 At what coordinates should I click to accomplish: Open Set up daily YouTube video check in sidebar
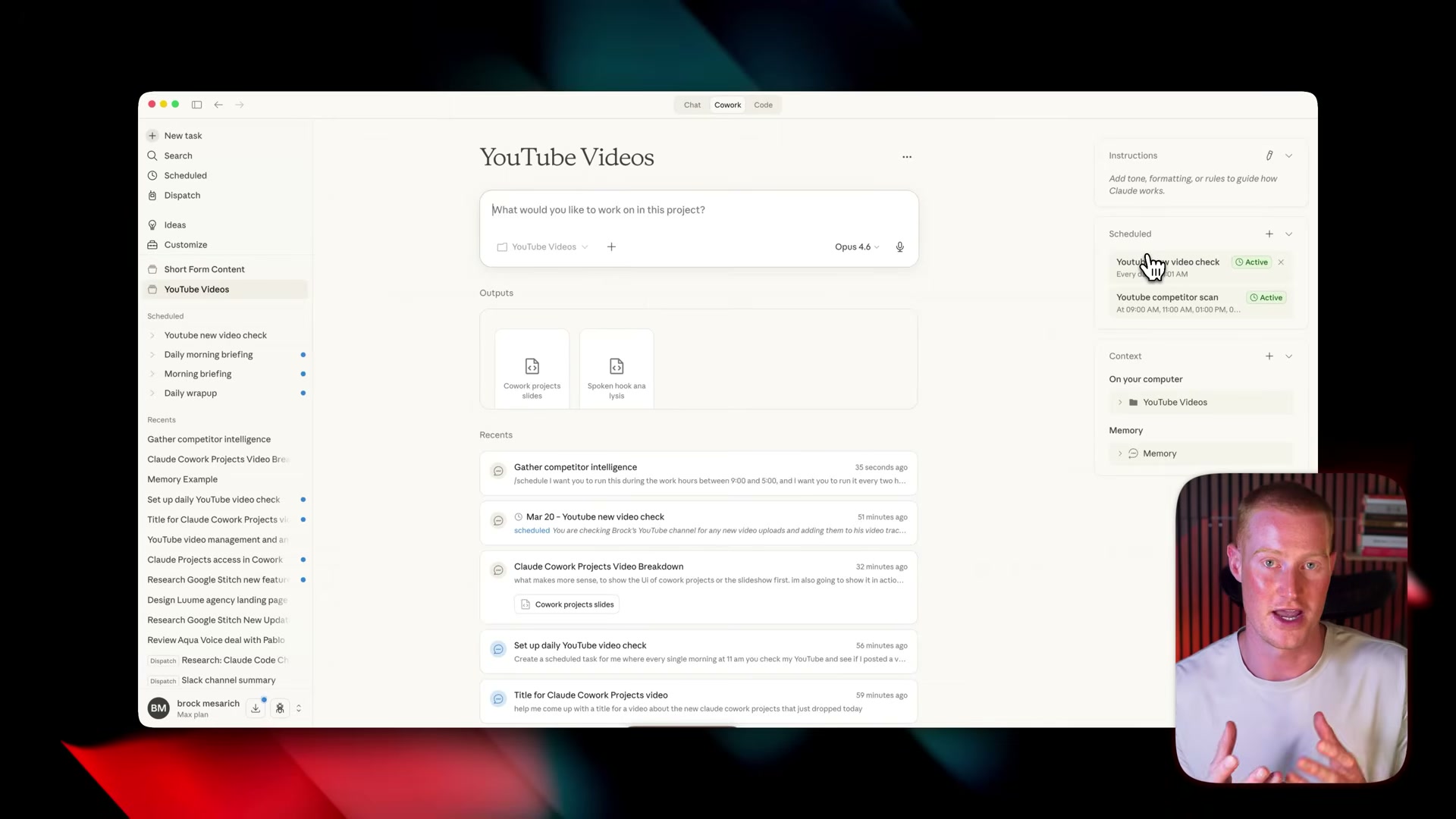coord(214,500)
